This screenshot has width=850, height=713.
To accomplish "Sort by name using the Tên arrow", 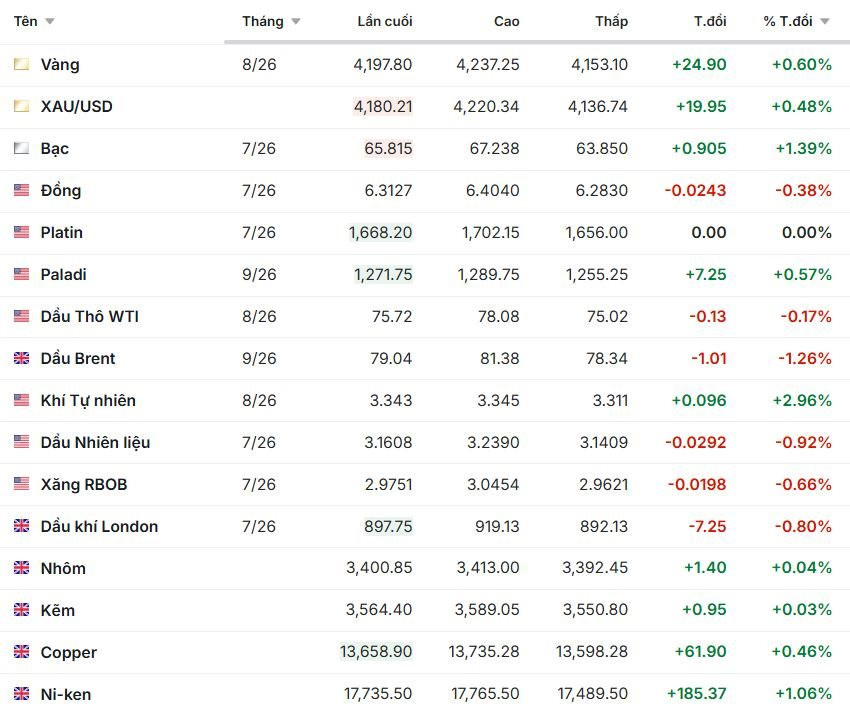I will coord(50,22).
